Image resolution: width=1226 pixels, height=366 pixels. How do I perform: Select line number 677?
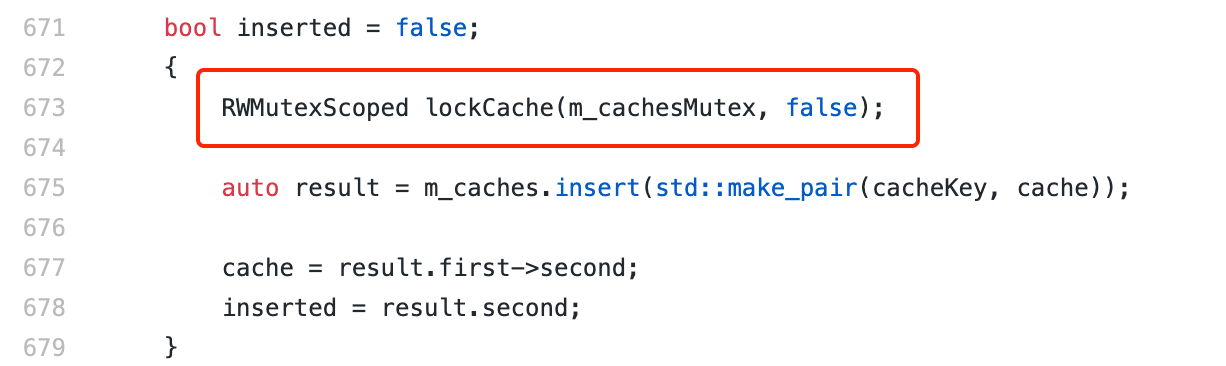(43, 268)
